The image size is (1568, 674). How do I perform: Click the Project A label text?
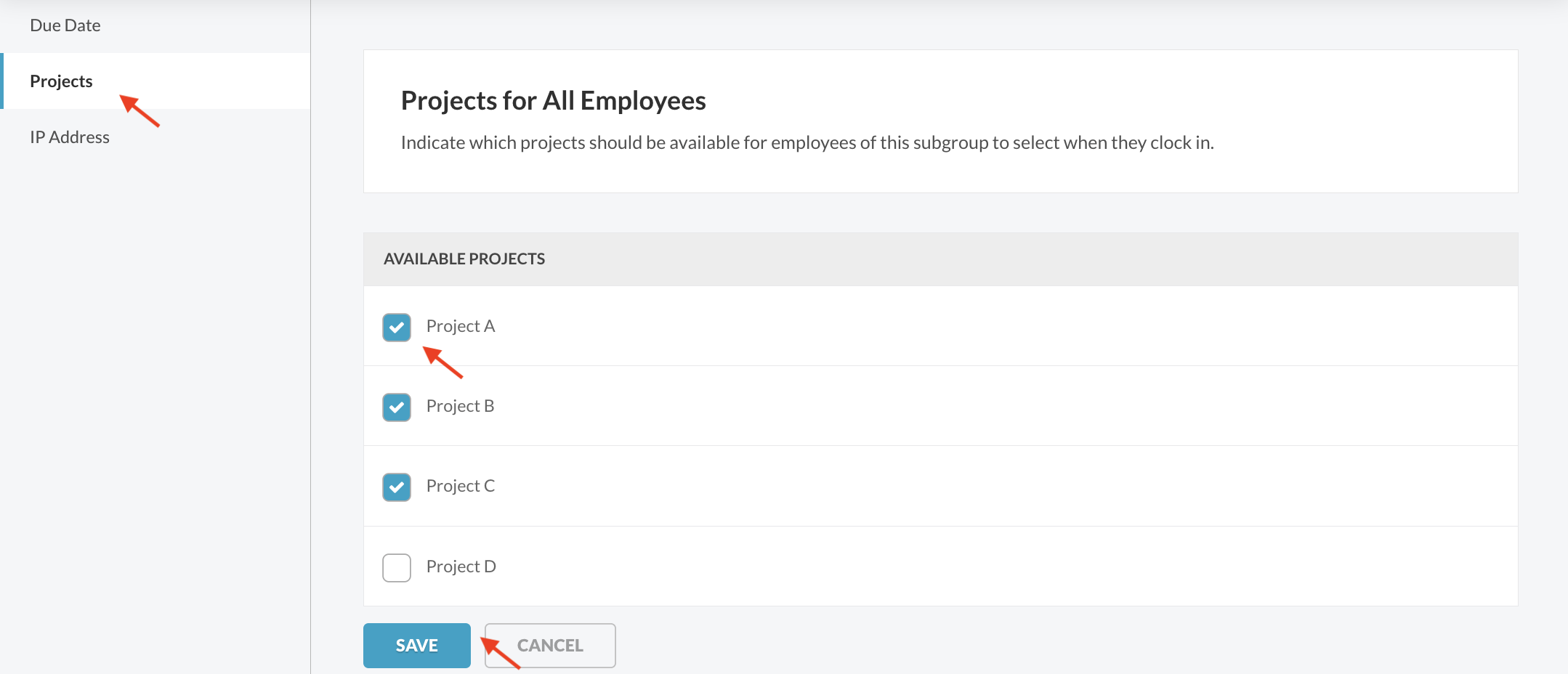[x=461, y=326]
